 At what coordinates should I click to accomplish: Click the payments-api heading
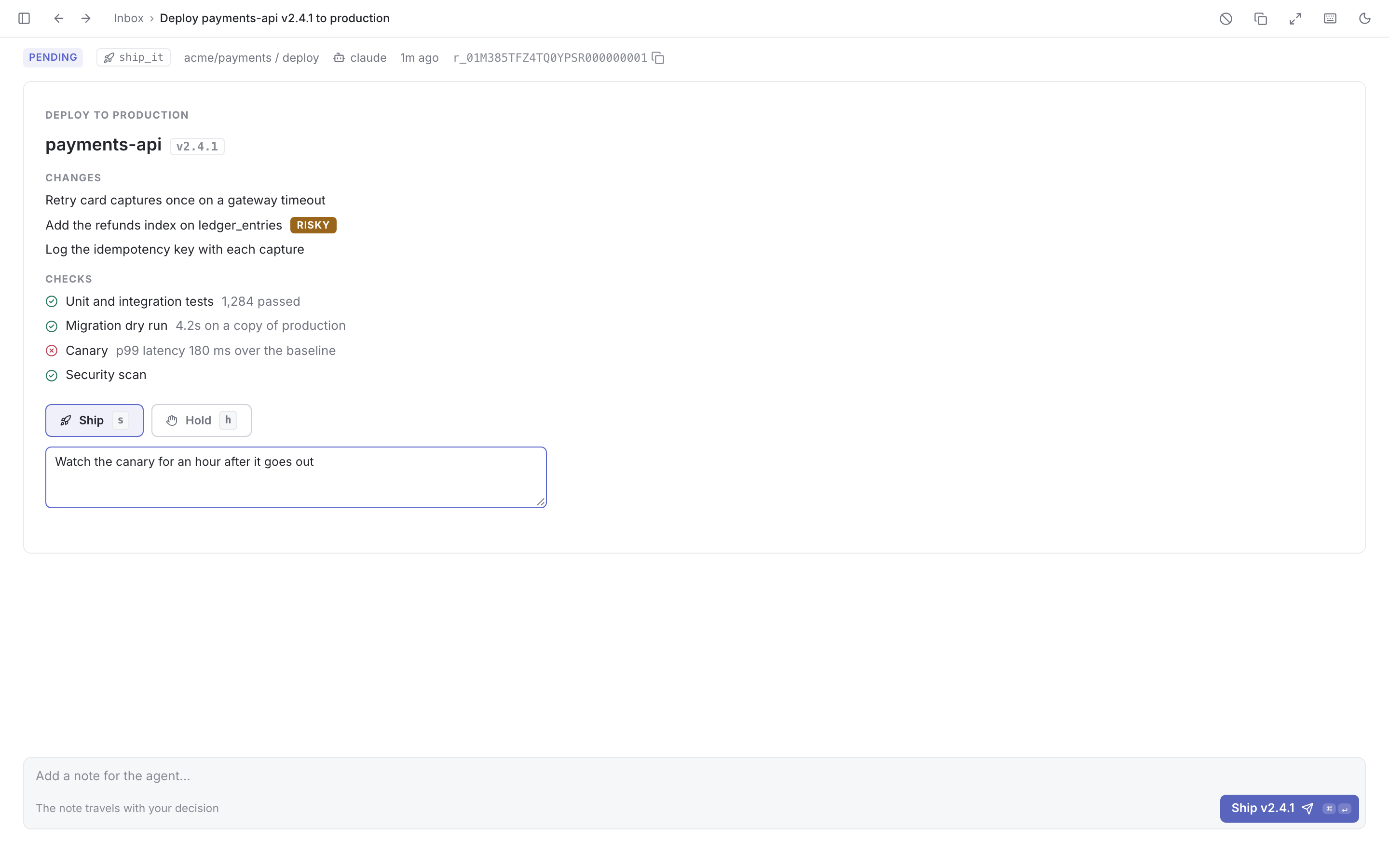(103, 145)
